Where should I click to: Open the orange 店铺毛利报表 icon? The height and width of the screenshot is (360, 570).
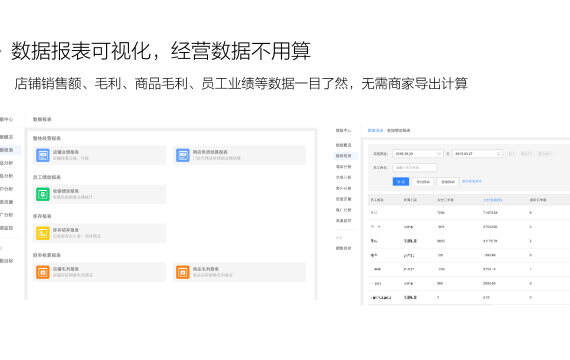point(43,272)
